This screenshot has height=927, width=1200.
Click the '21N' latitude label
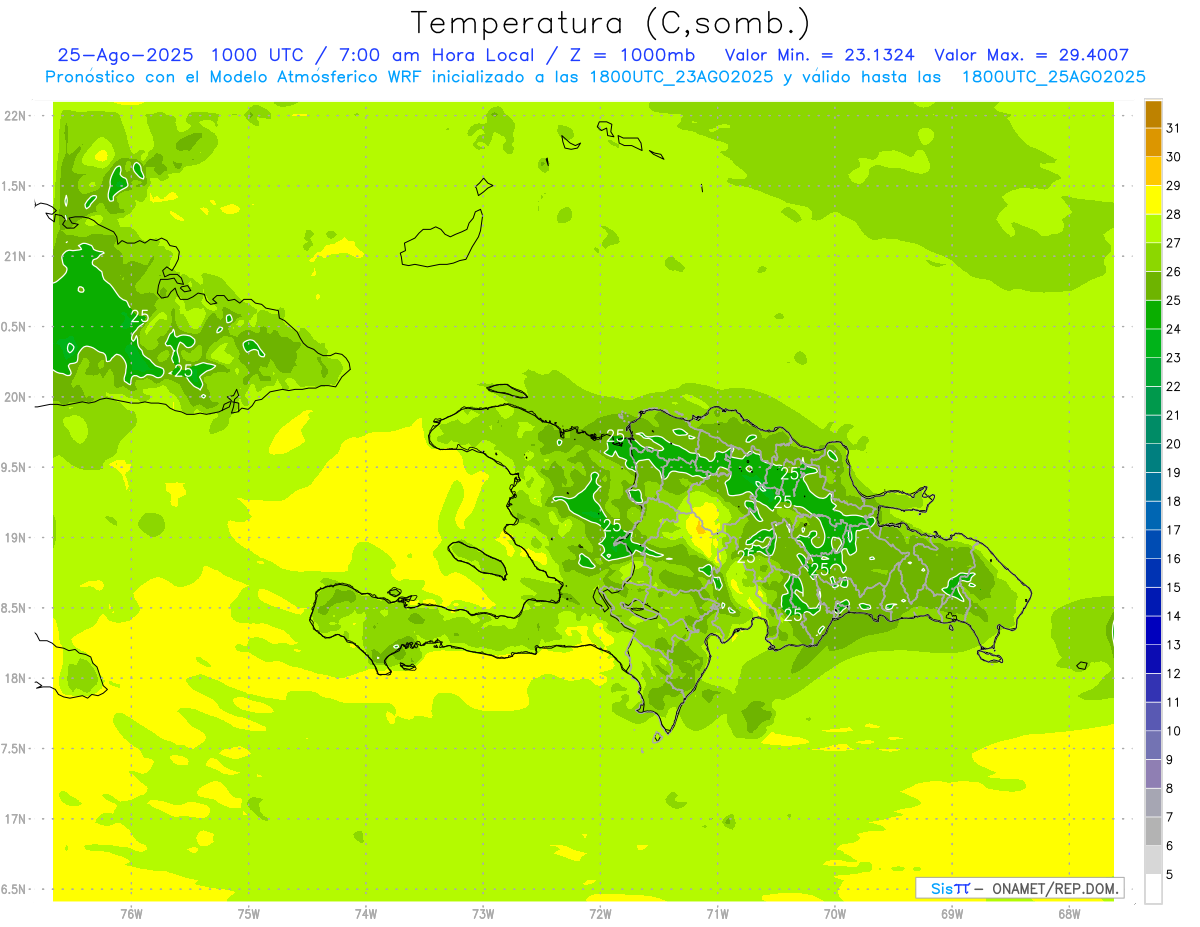point(14,256)
